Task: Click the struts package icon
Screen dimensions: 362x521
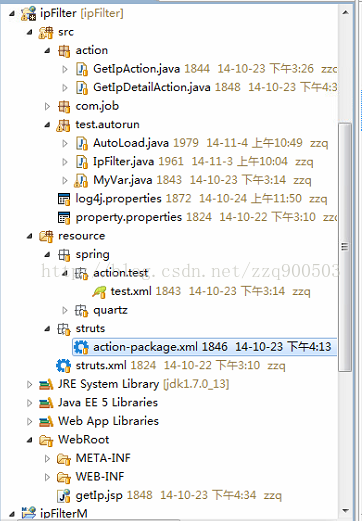Action: tap(64, 329)
